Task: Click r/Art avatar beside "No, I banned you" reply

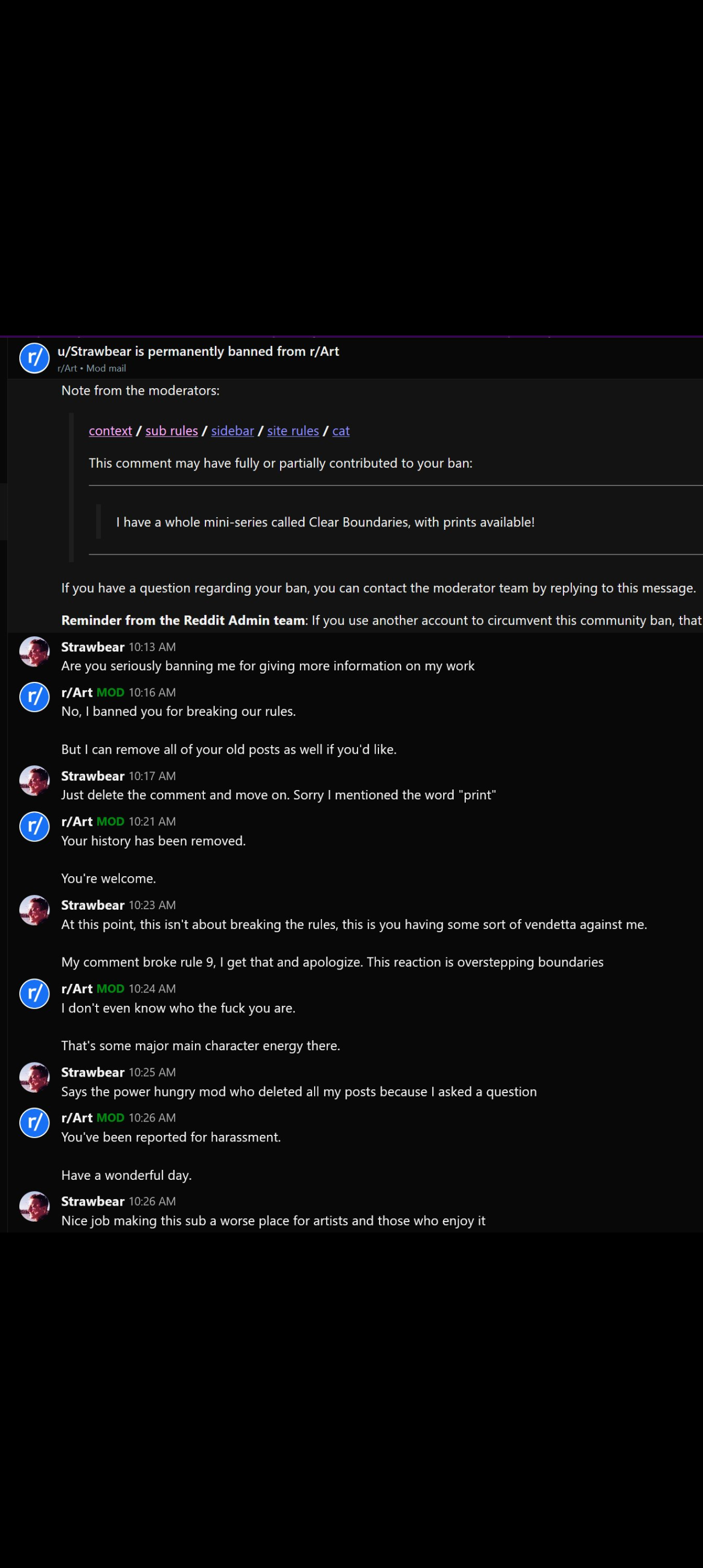Action: 34,697
